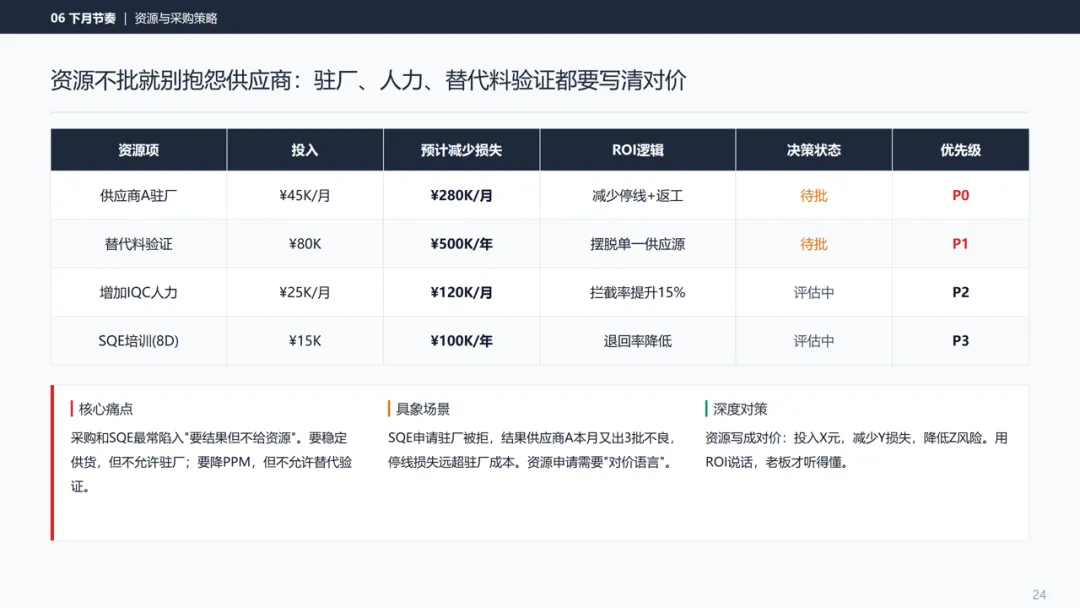Select the 替代料验证 cell
Viewport: 1080px width, 608px height.
pyautogui.click(x=138, y=244)
